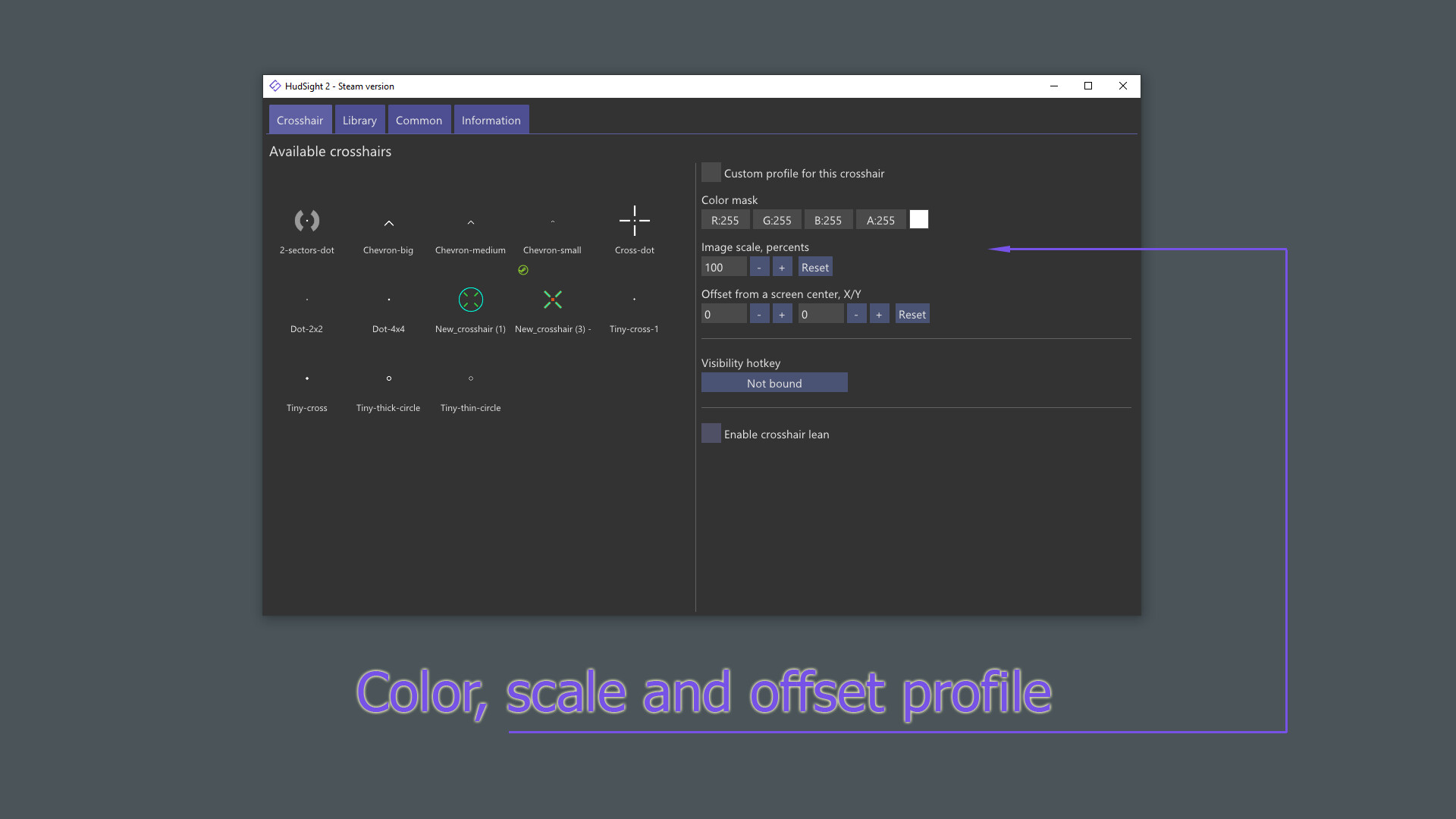Open the color mask swatch
This screenshot has height=819, width=1456.
(918, 219)
